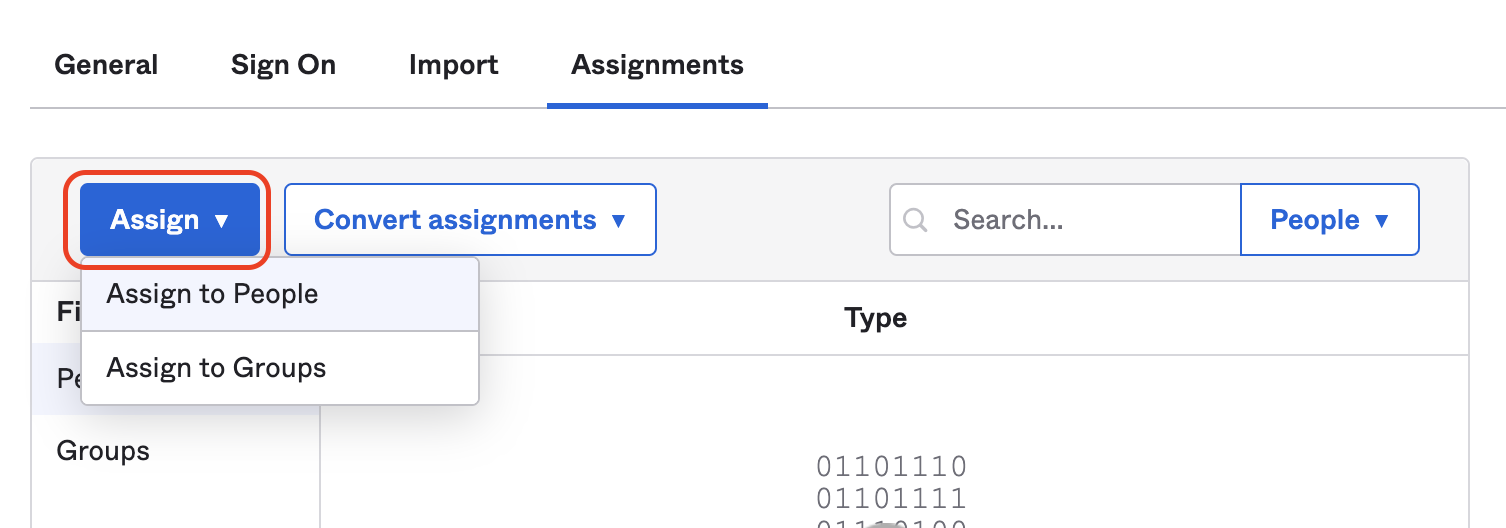The image size is (1506, 528).
Task: Click the Type column header
Action: click(875, 319)
